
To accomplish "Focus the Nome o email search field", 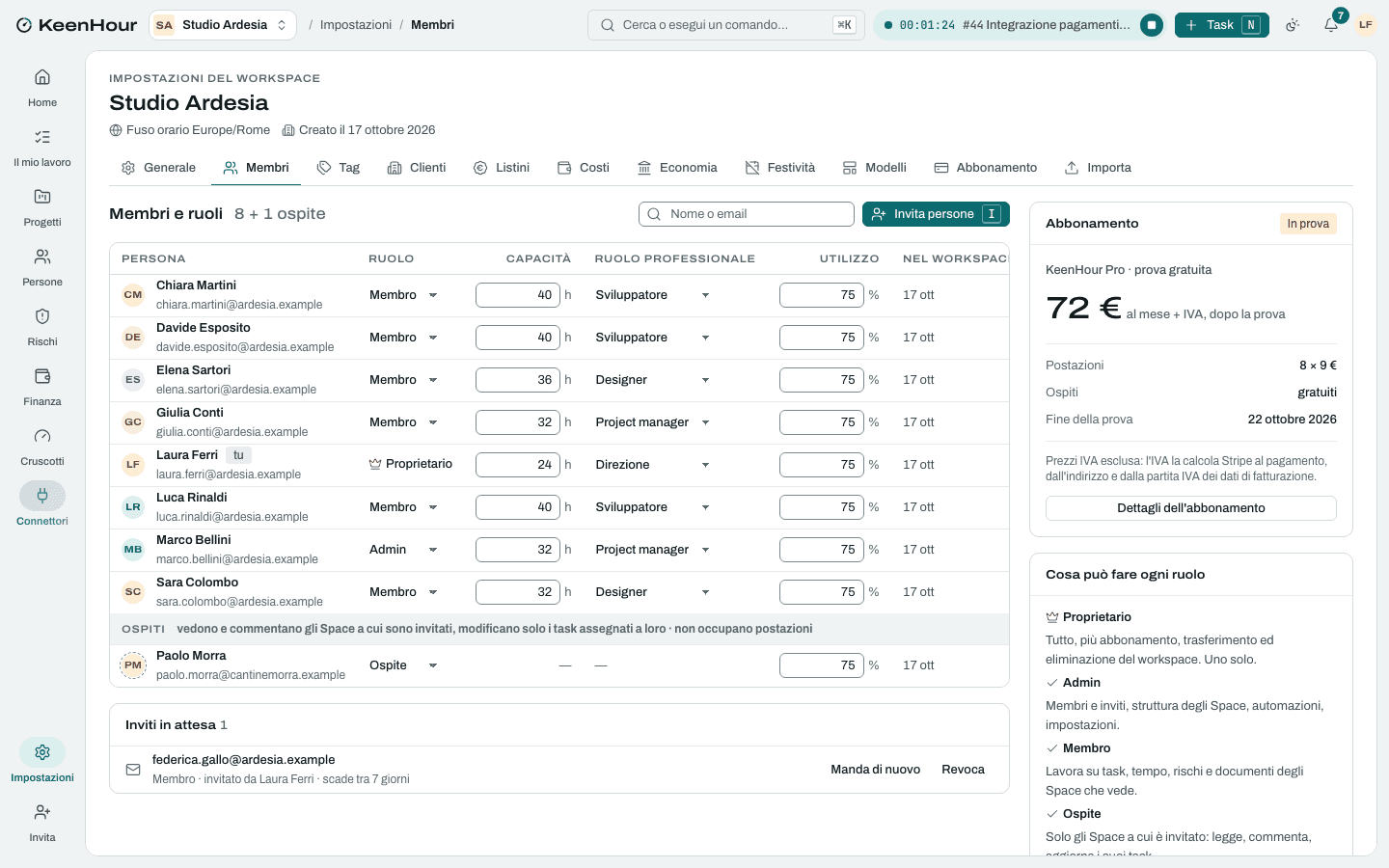I will [747, 214].
